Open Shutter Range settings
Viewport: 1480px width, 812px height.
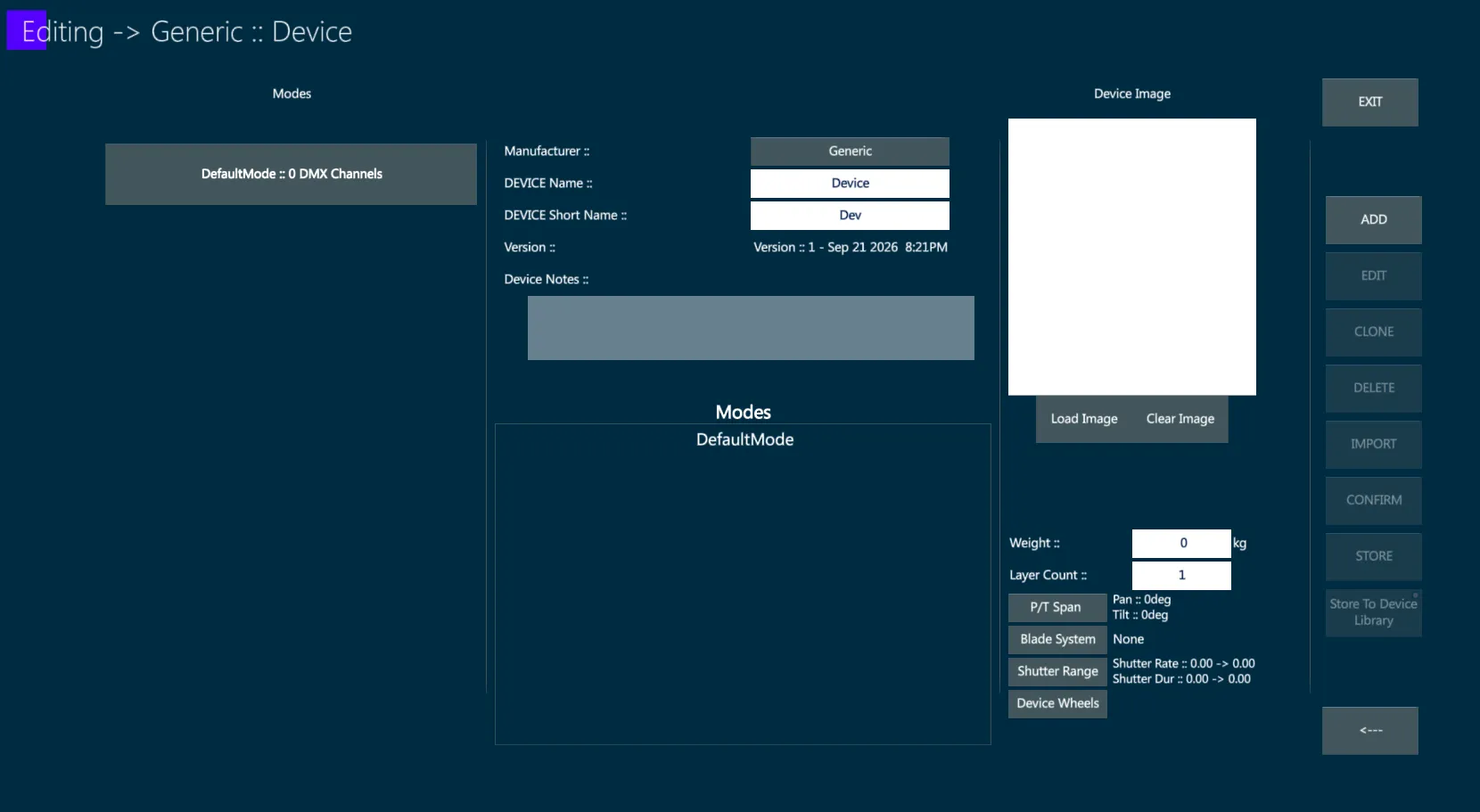pyautogui.click(x=1057, y=671)
